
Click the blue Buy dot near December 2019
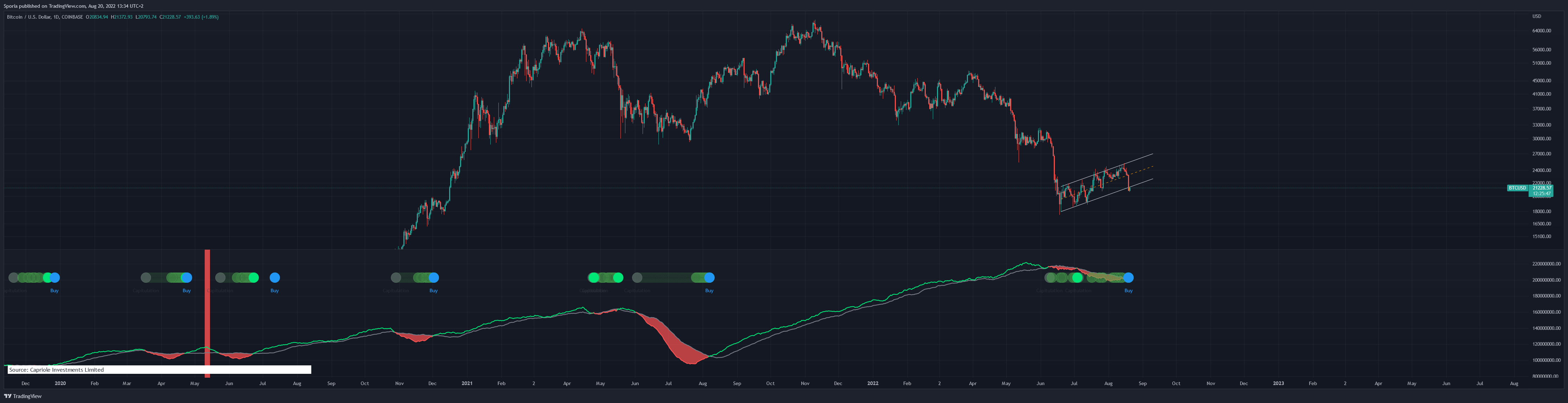click(x=55, y=277)
